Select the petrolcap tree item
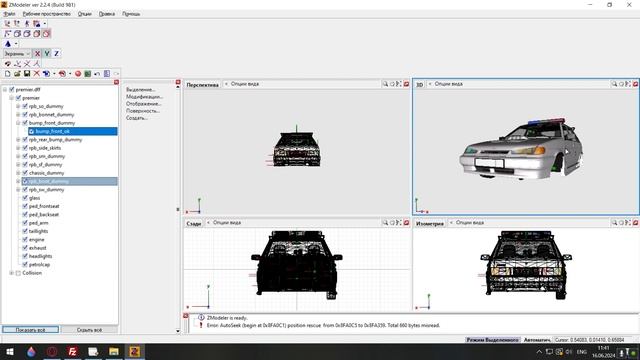 pos(39,264)
